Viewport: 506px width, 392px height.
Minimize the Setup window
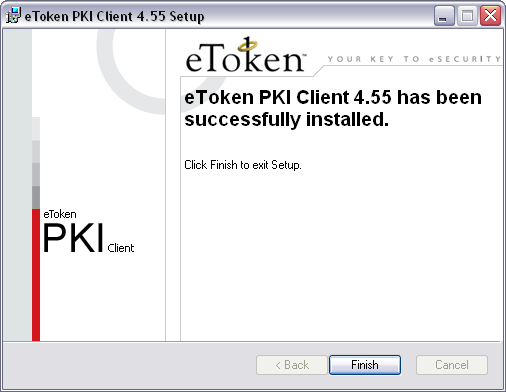[444, 16]
